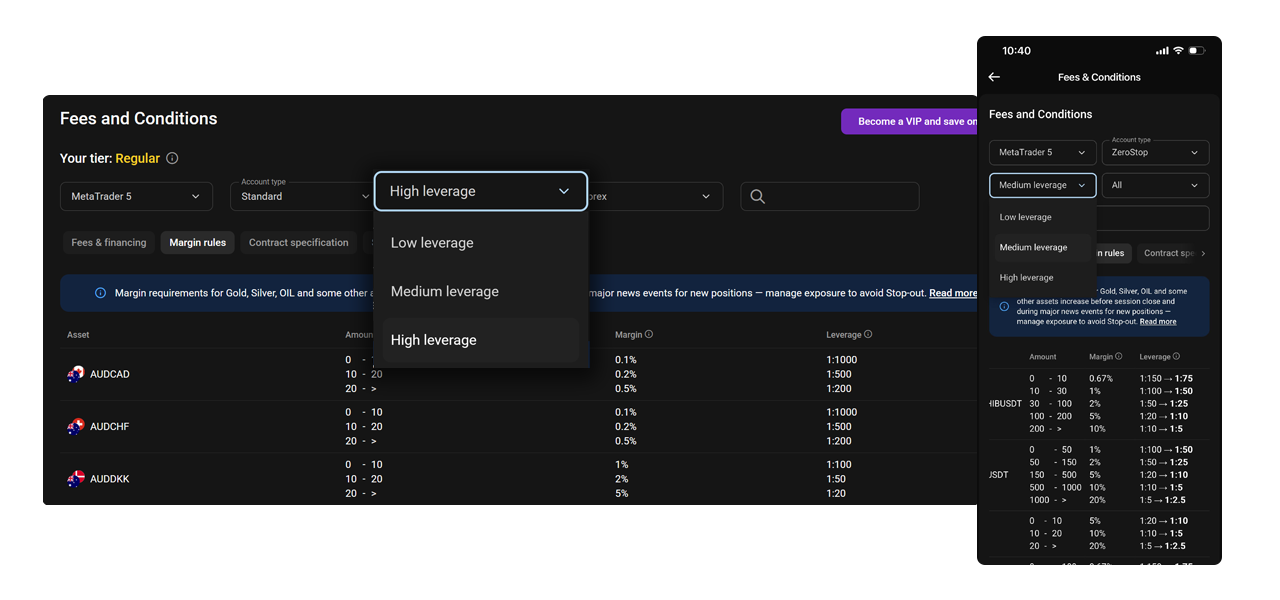Click the AUDDKK flag icon

click(x=75, y=479)
